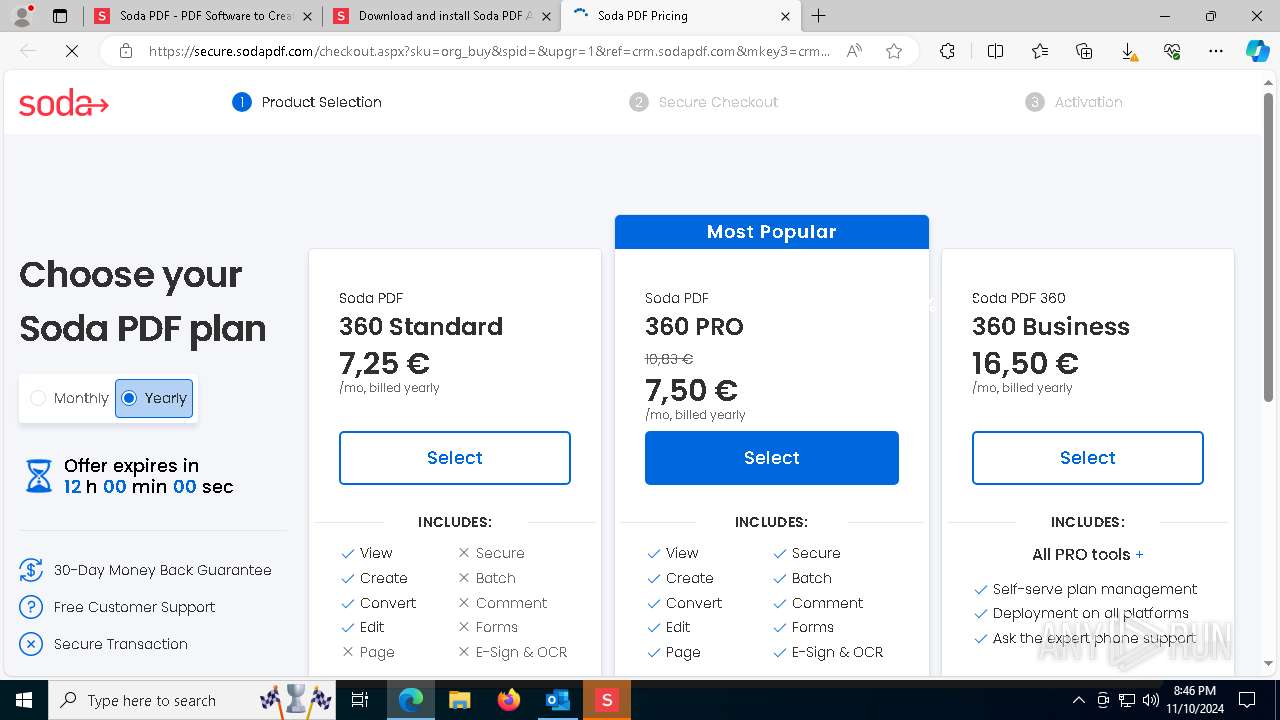This screenshot has width=1280, height=720.
Task: Click the strikethrough 10,83 € price
Action: pyautogui.click(x=669, y=359)
